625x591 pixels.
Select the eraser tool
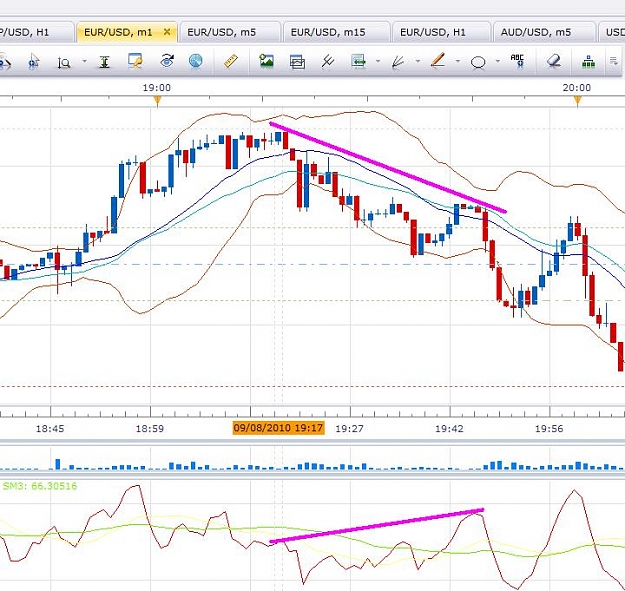[x=554, y=61]
